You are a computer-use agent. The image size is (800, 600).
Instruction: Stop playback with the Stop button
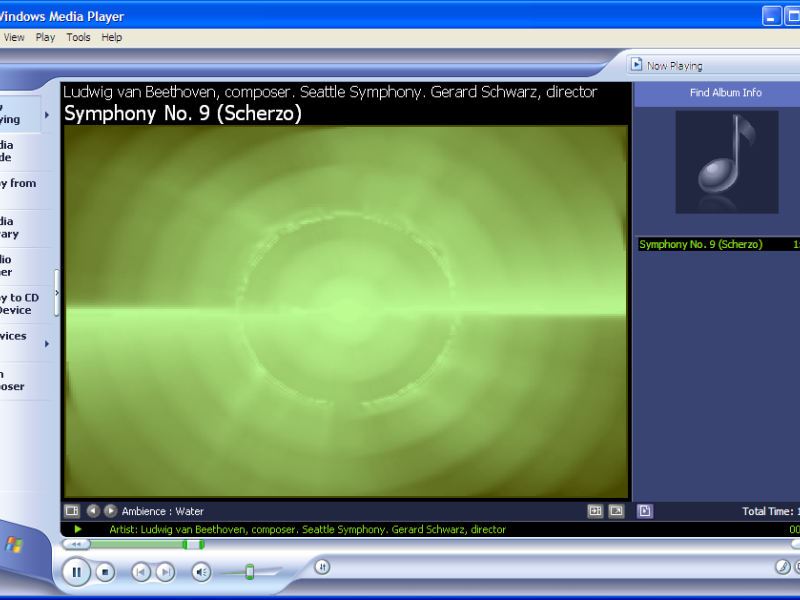pyautogui.click(x=105, y=572)
